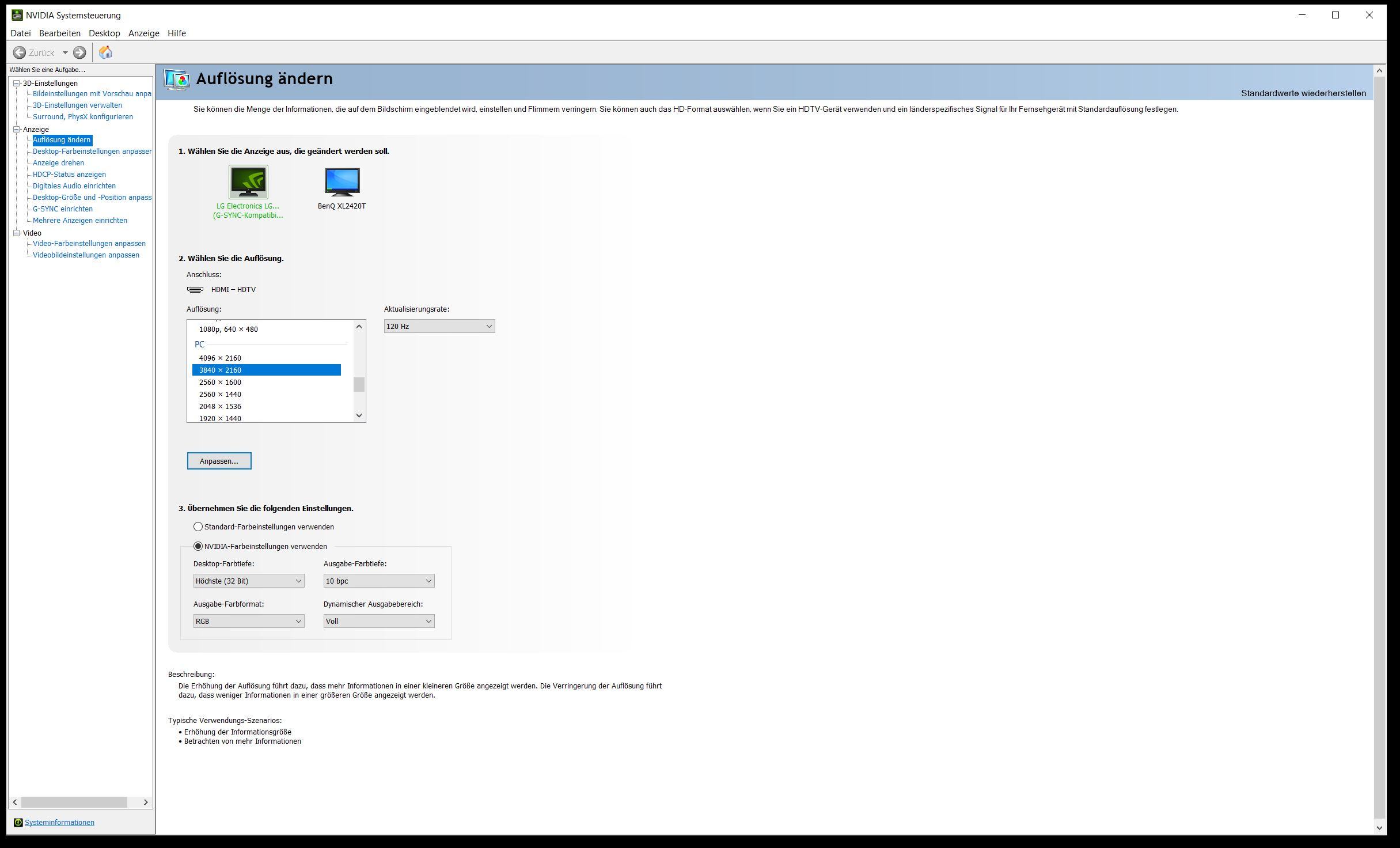Click the Back arrow icon in toolbar
This screenshot has height=848, width=1400.
20,52
